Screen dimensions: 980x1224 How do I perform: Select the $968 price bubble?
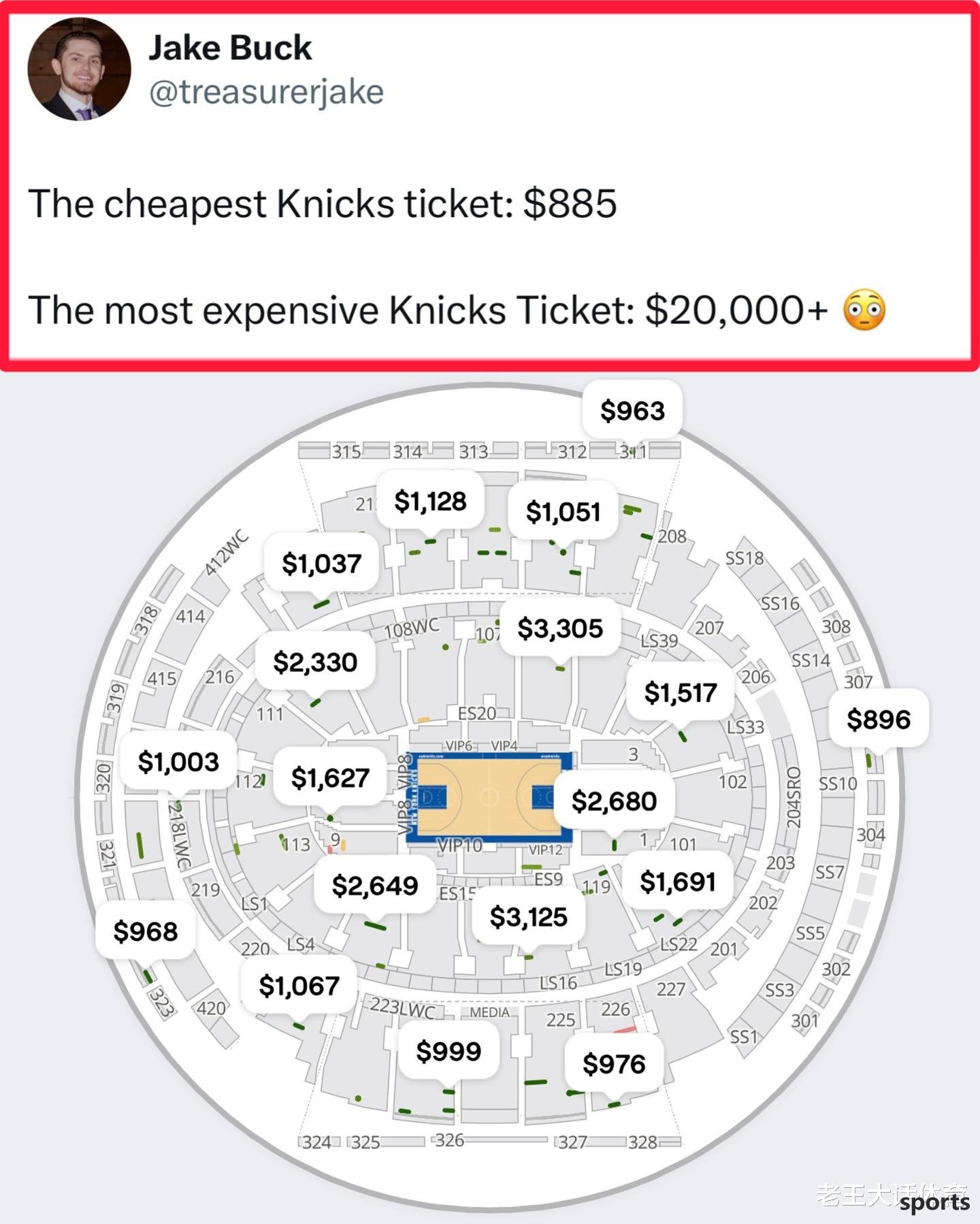tap(146, 931)
